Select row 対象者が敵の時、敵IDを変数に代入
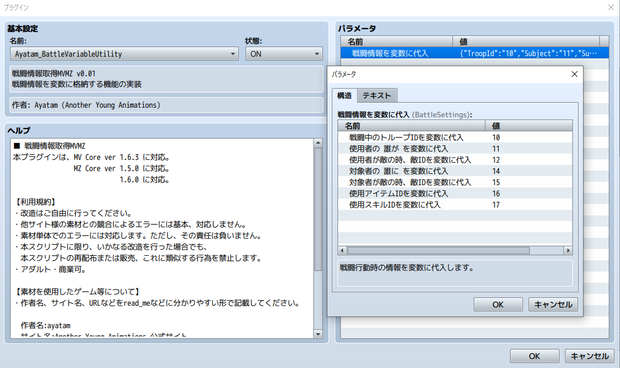Screen dimensions: 620x368 (x=455, y=182)
